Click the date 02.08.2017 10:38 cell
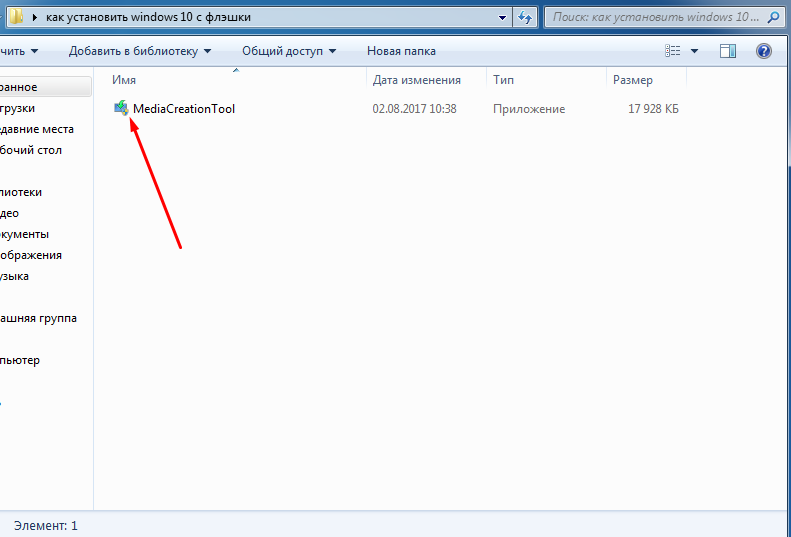Viewport: 791px width, 537px height. coord(414,109)
